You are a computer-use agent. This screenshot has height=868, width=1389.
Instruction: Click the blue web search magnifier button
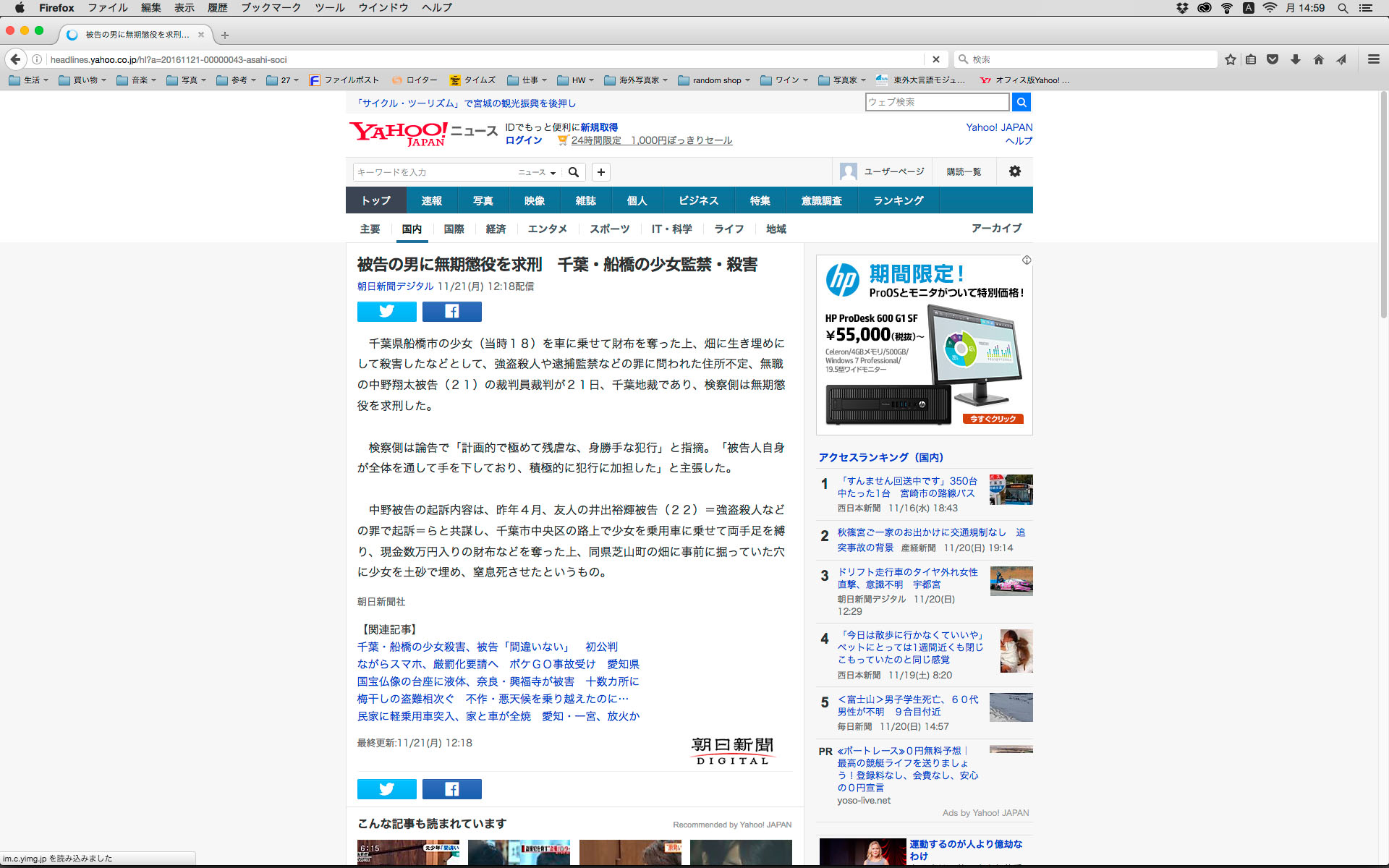[1021, 102]
